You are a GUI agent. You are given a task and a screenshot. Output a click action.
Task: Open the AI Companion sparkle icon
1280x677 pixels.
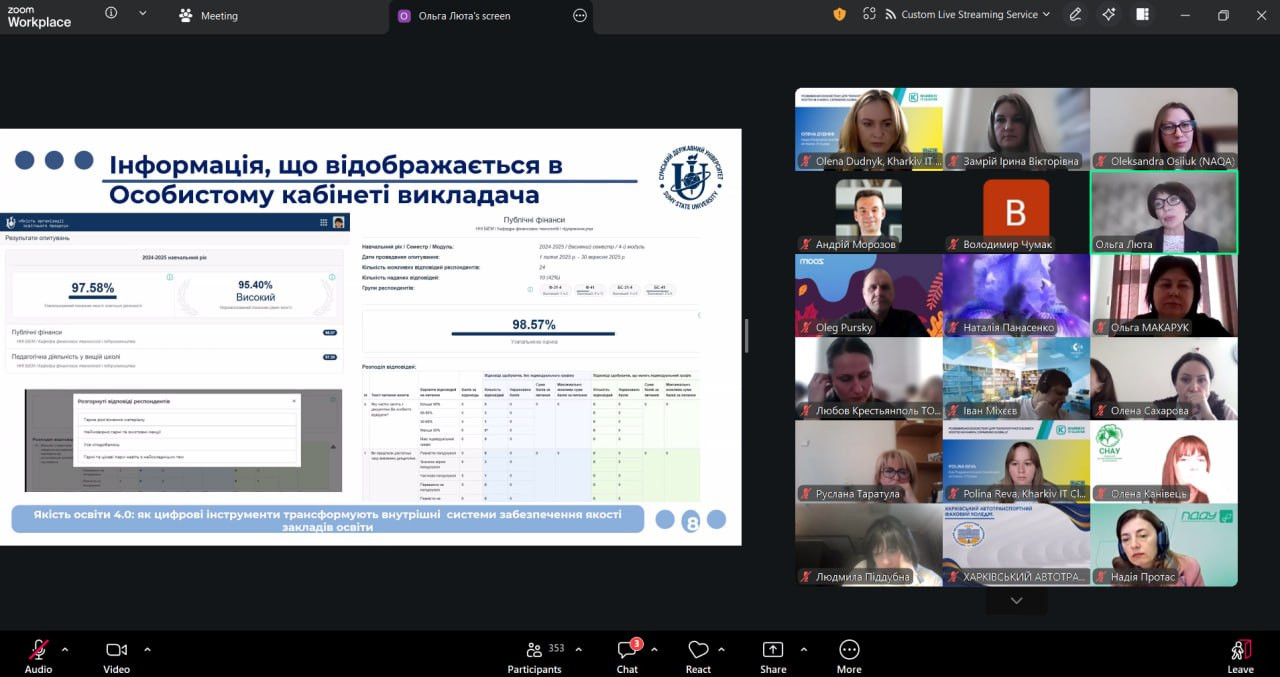1108,15
